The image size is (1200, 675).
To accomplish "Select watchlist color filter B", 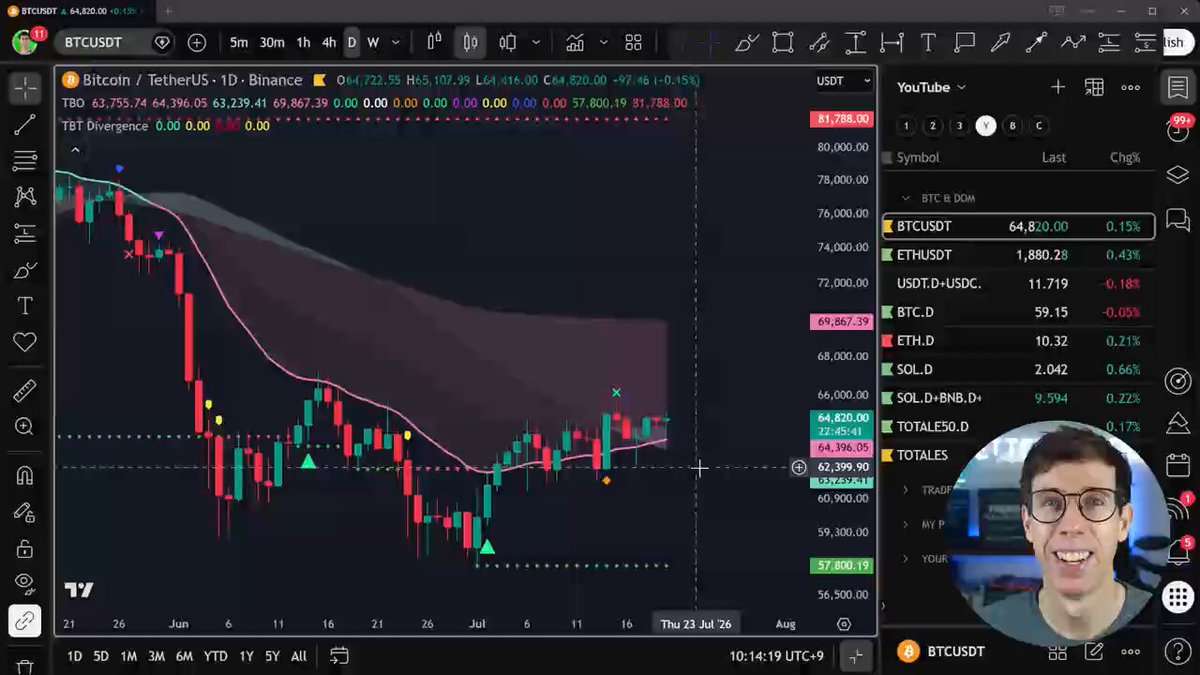I will [1013, 126].
